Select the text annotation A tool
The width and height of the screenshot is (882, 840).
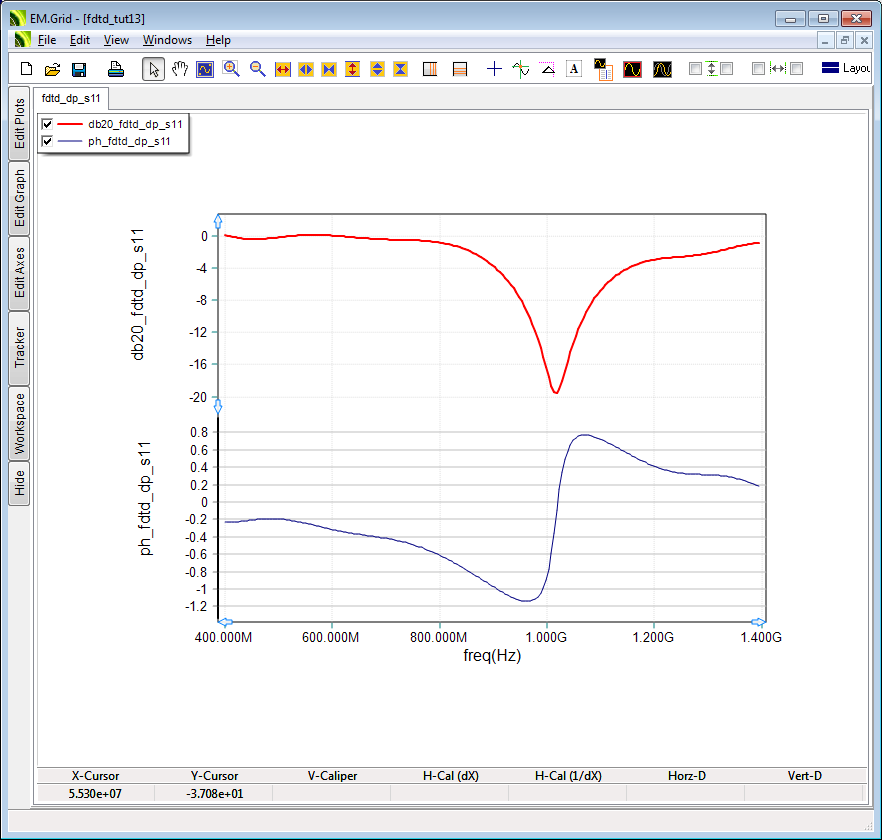pyautogui.click(x=574, y=69)
